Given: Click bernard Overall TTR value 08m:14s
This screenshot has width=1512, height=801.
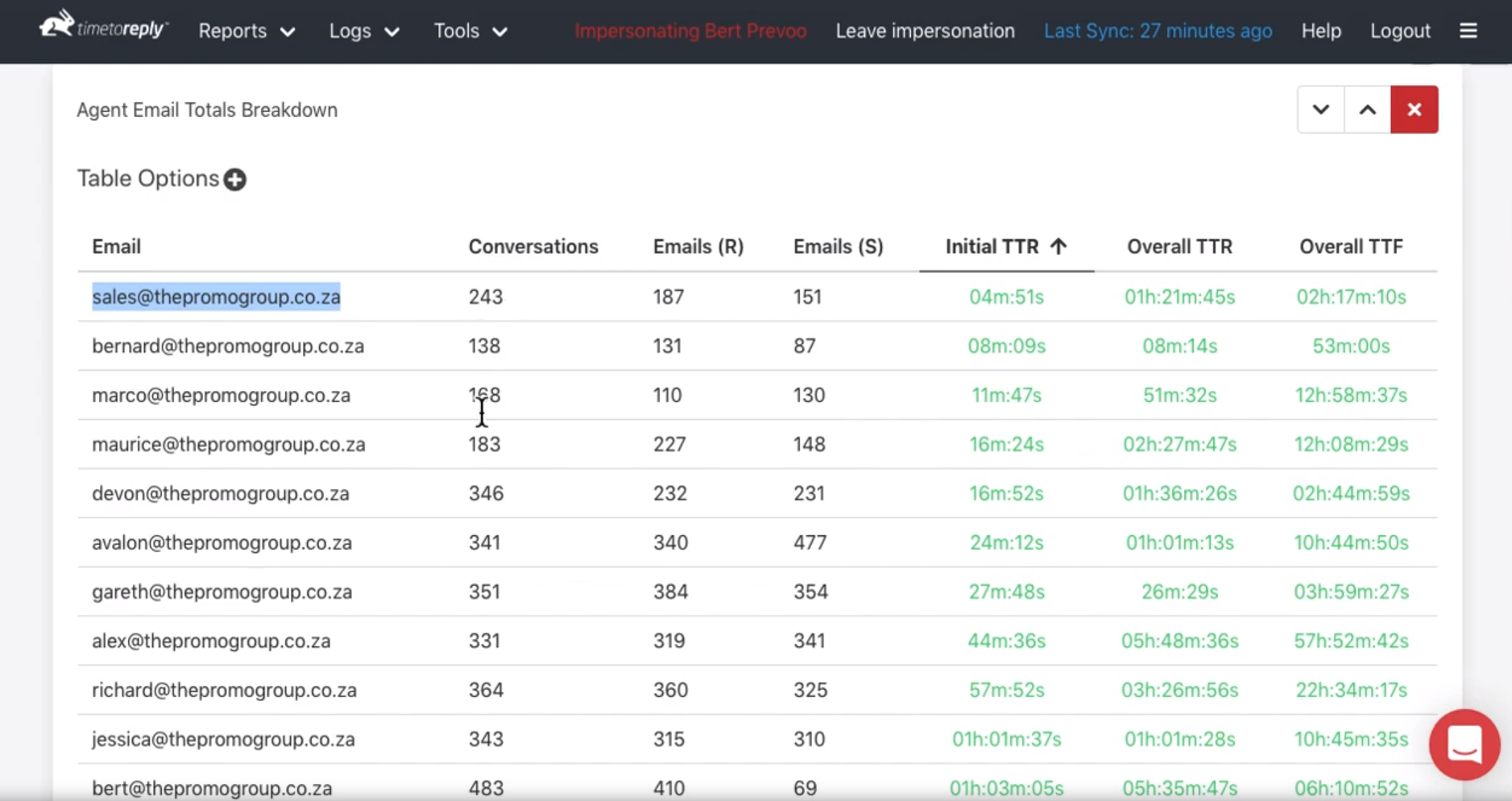Looking at the screenshot, I should [1179, 346].
